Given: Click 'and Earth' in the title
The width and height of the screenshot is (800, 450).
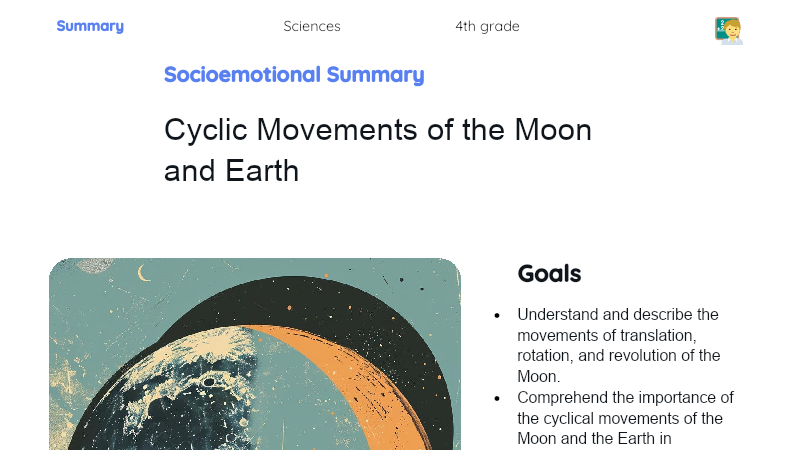Looking at the screenshot, I should coord(231,170).
